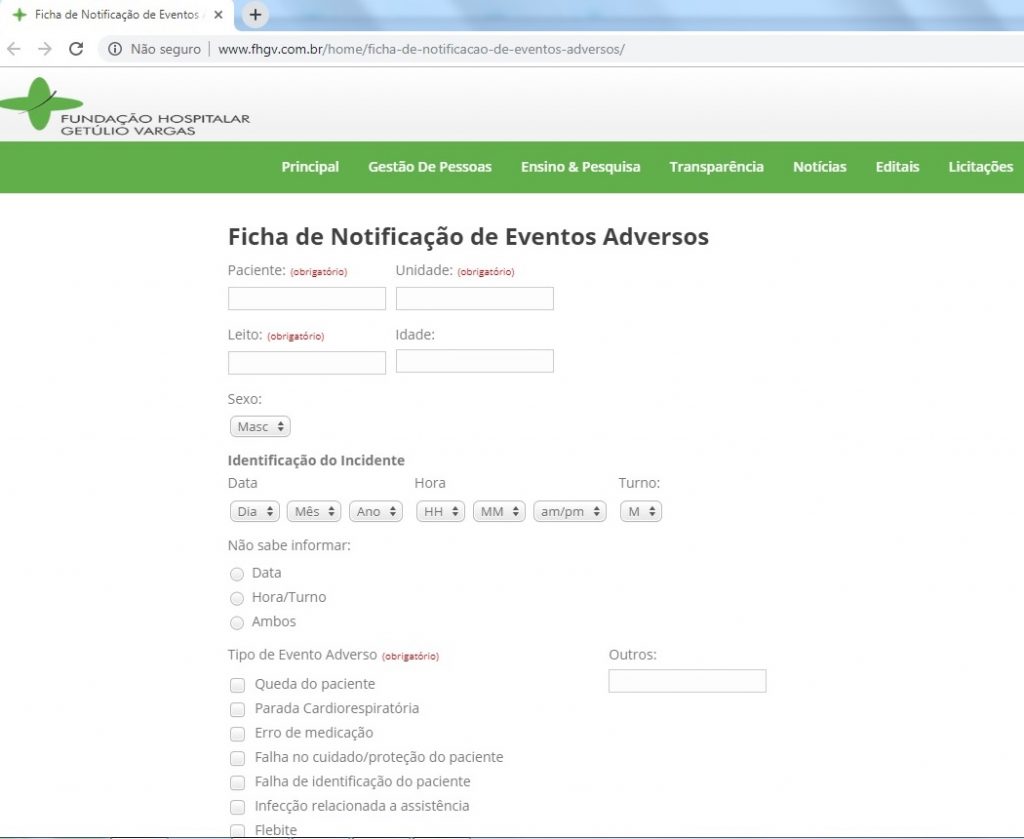Screen dimensions: 1024x839
Task: Open the Editais navigation link
Action: 897,167
